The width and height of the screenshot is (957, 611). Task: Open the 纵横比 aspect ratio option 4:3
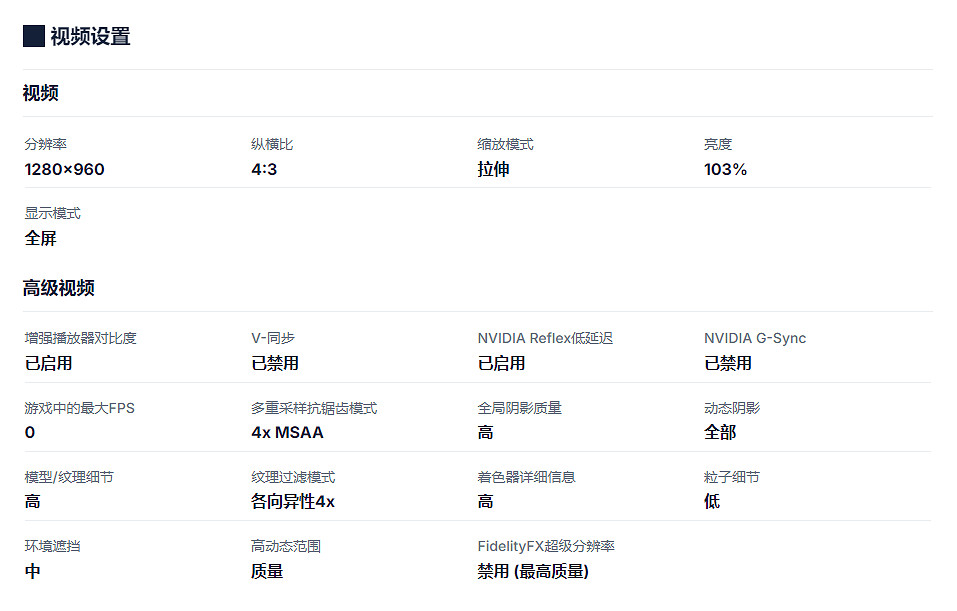[x=265, y=169]
